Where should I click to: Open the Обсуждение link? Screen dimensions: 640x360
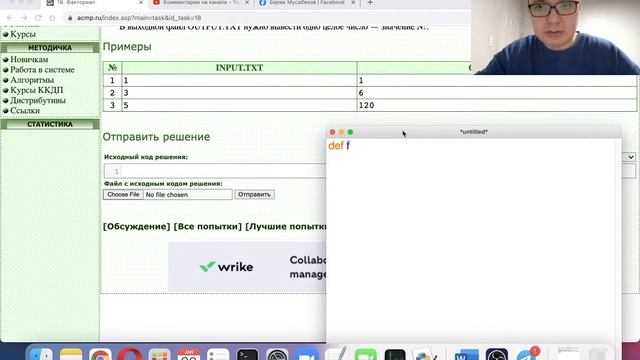coord(136,227)
